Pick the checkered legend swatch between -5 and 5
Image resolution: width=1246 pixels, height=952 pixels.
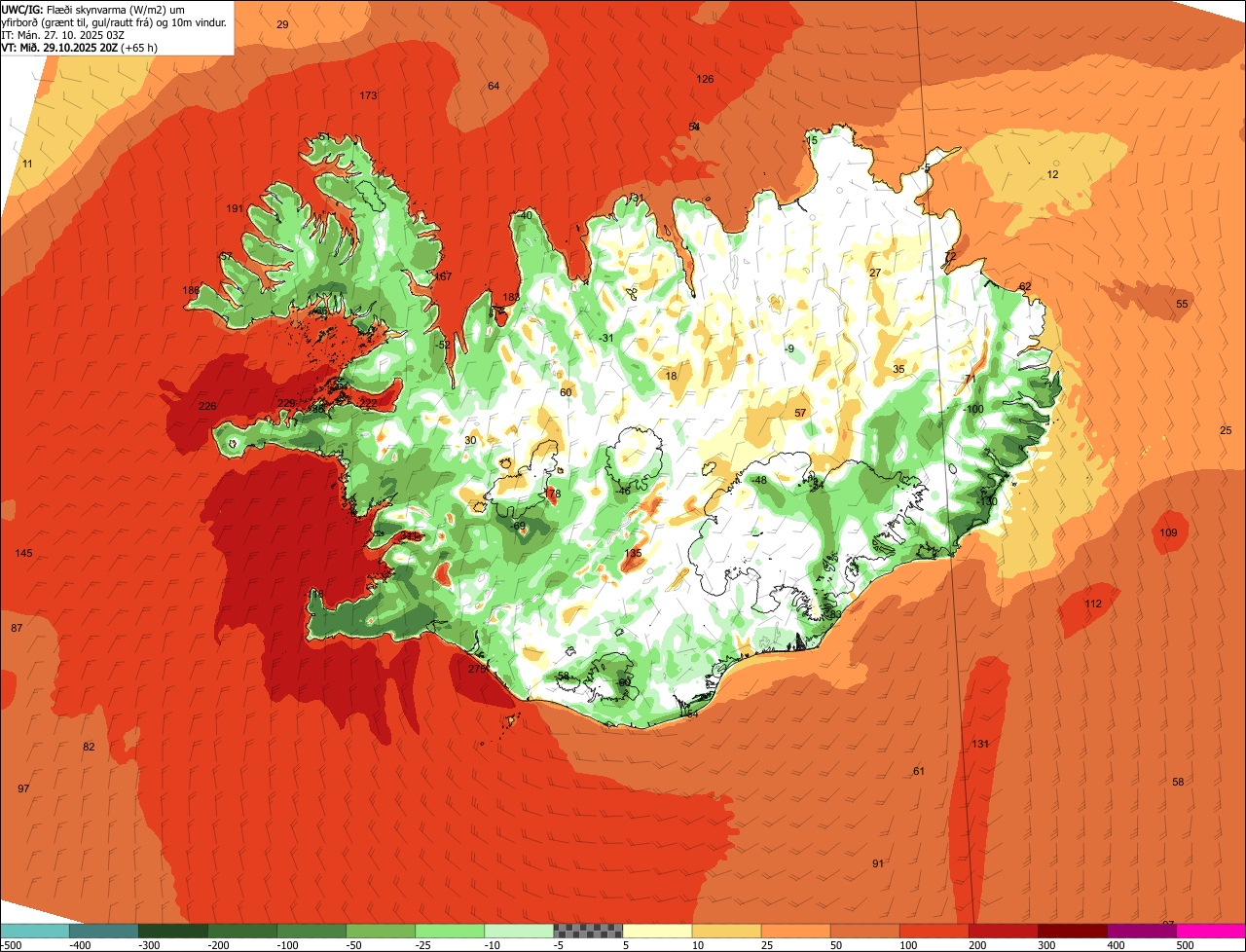[x=588, y=931]
